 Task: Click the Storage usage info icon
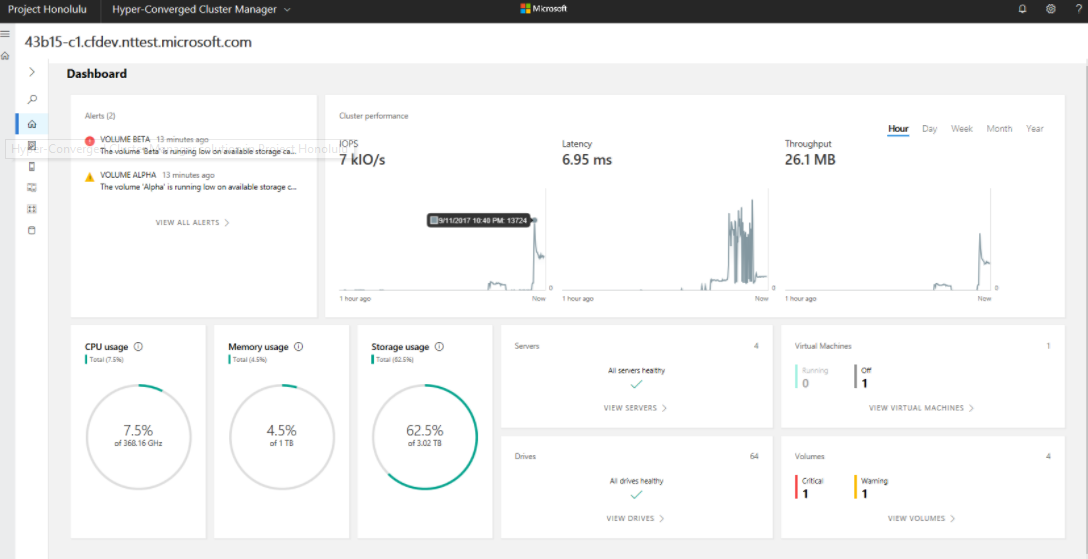439,347
